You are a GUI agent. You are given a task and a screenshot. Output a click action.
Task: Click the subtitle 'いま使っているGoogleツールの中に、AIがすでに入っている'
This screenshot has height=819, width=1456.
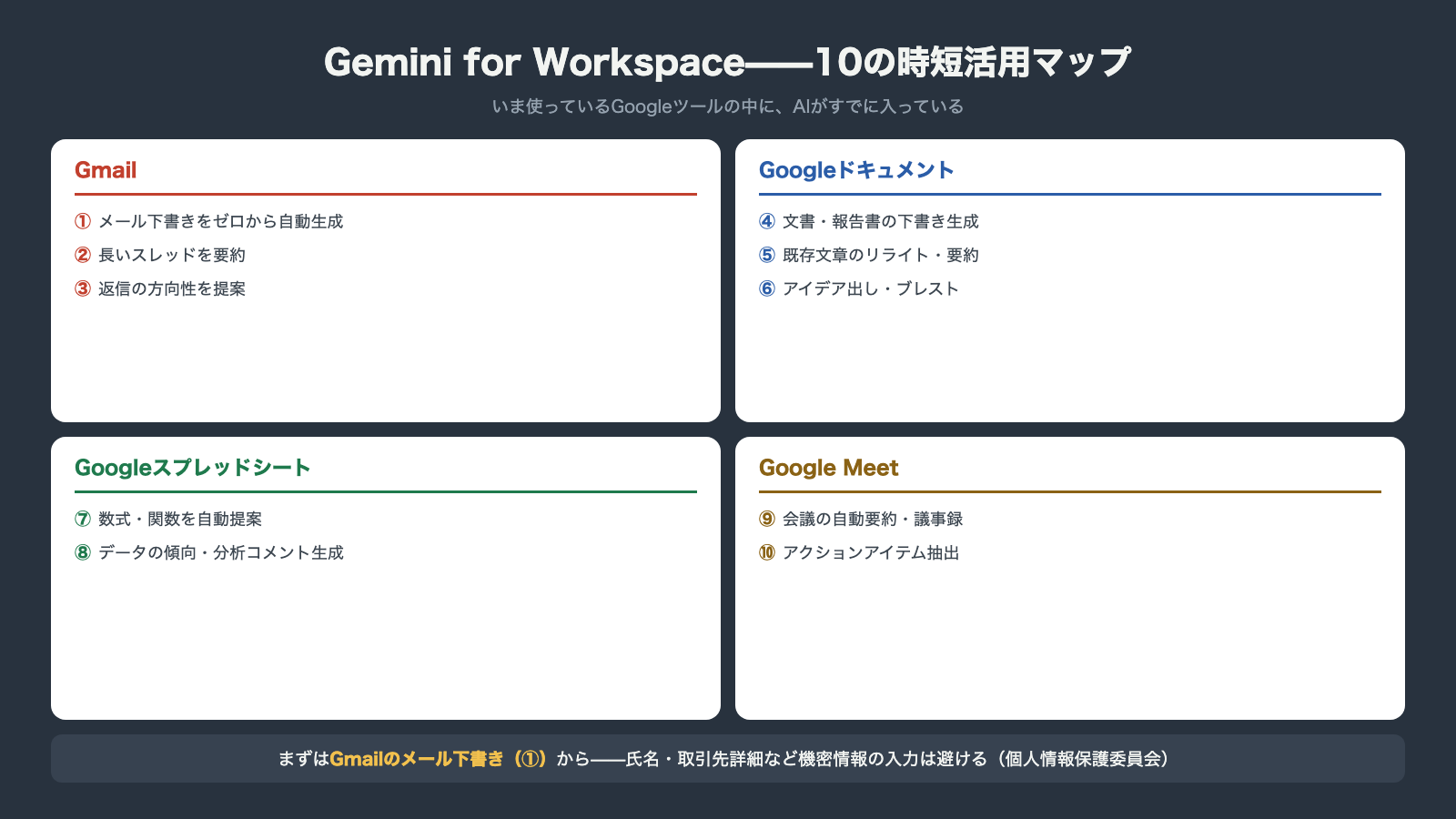(728, 106)
